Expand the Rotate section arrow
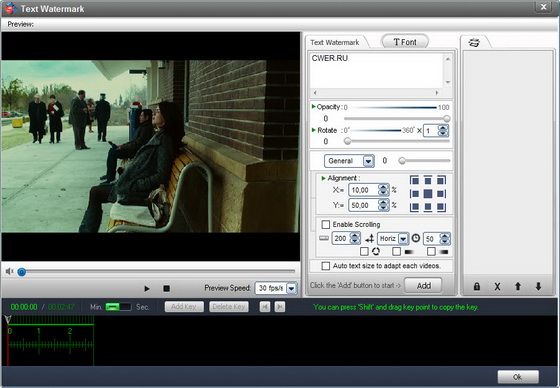Screen dimensions: 560x388 click(x=314, y=130)
